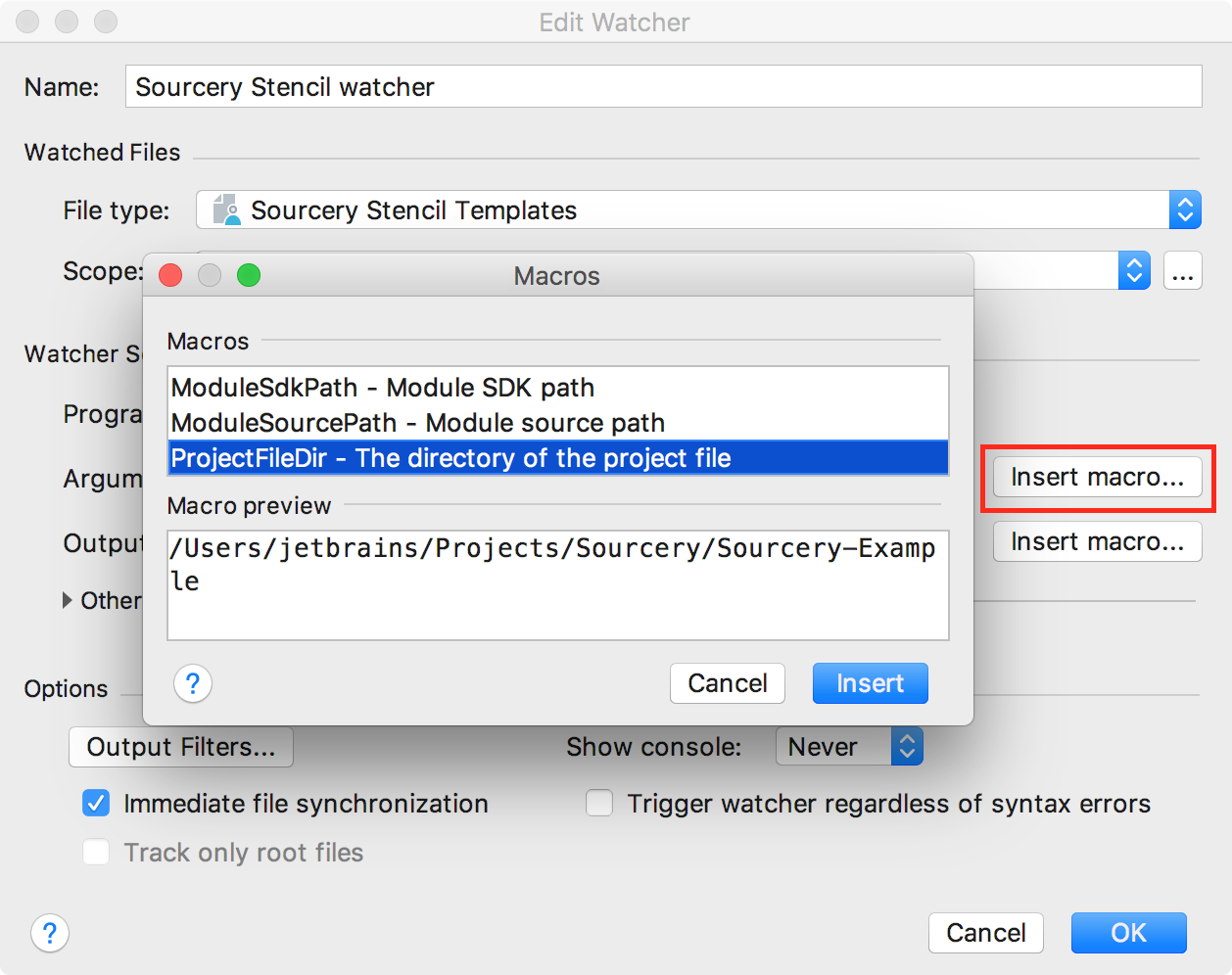Click the help icon in Macros dialog
Image resolution: width=1232 pixels, height=975 pixels.
pos(193,683)
